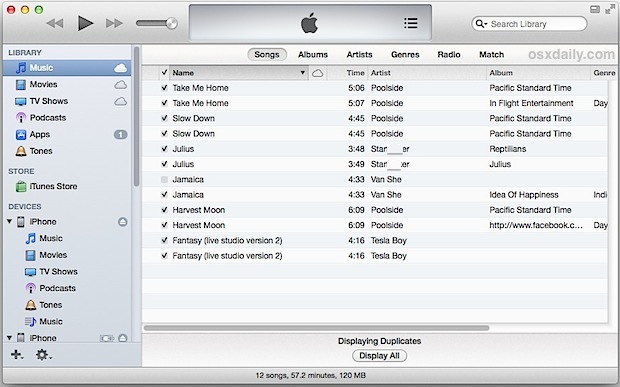Screen dimensions: 620x387
Task: Skip back to previous track
Action: (55, 23)
